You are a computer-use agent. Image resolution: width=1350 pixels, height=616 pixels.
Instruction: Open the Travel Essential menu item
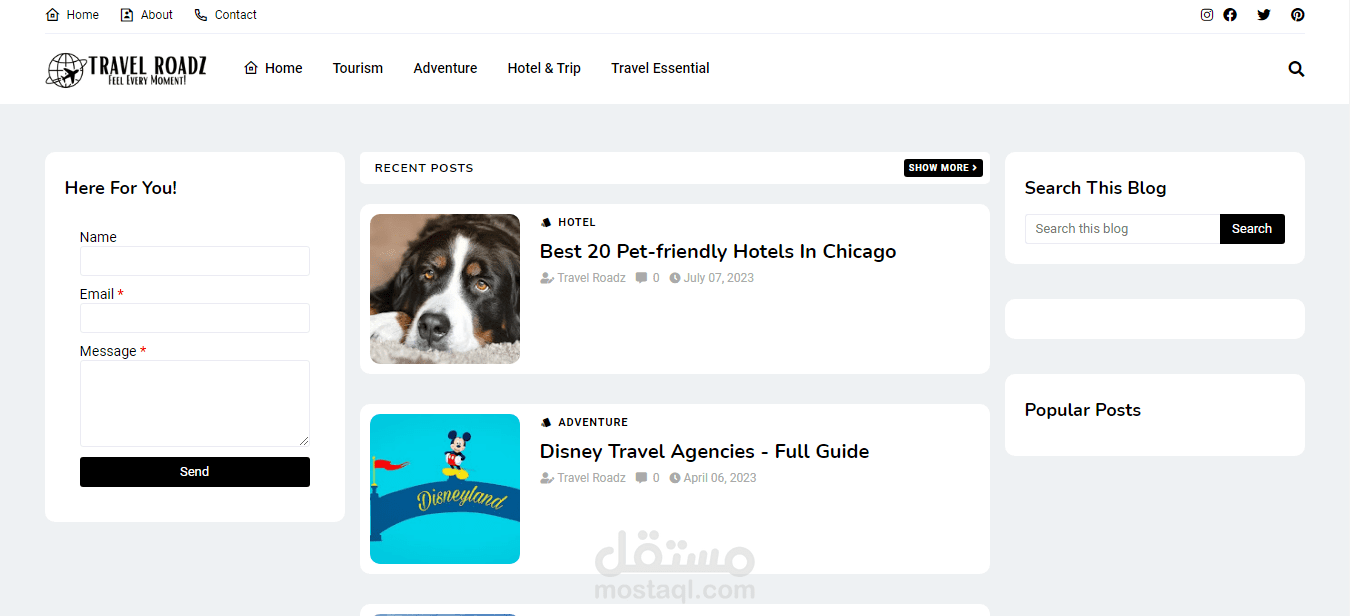pos(660,68)
